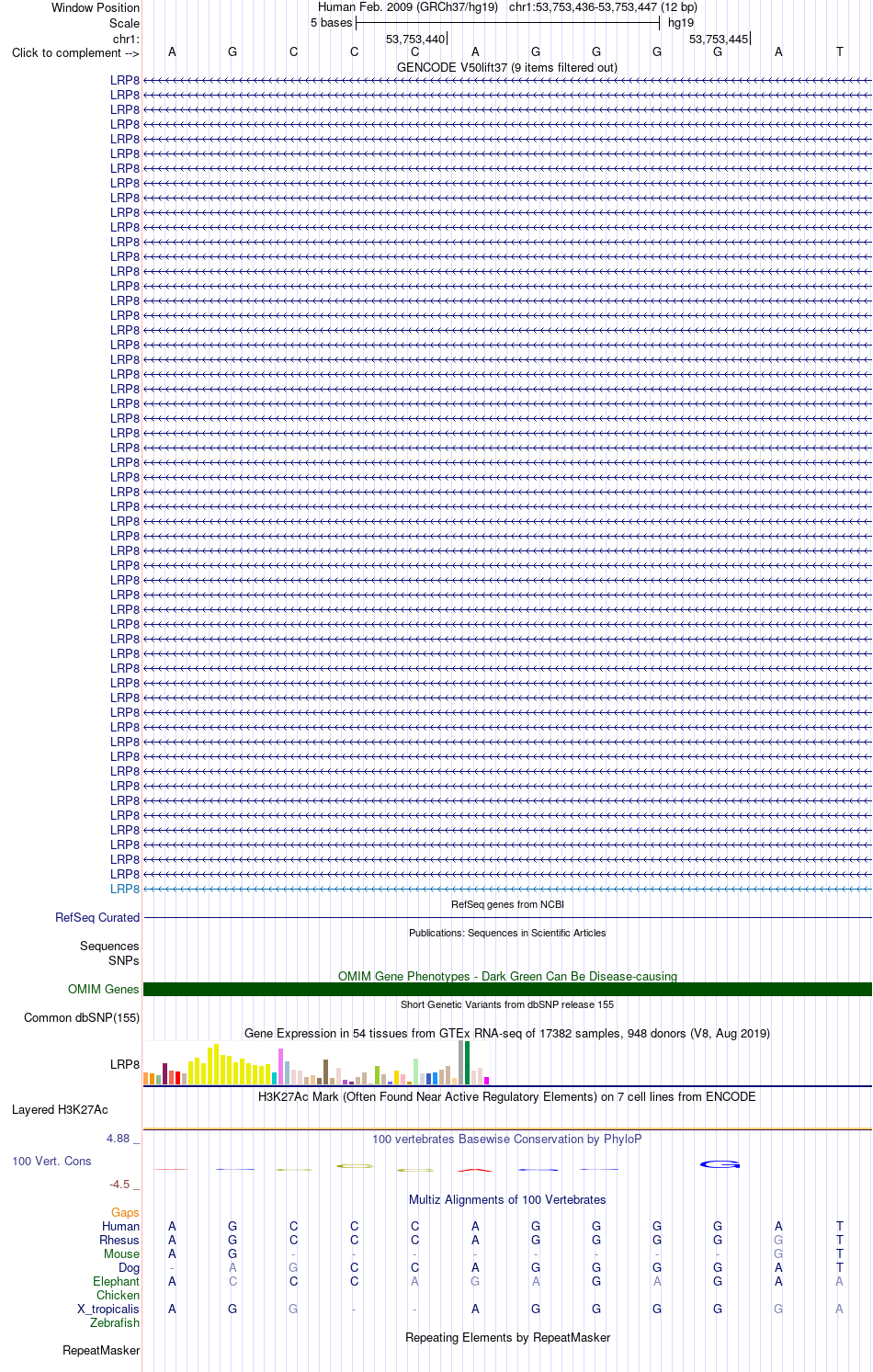Open the GENCODE V50lift37 track title

(507, 67)
